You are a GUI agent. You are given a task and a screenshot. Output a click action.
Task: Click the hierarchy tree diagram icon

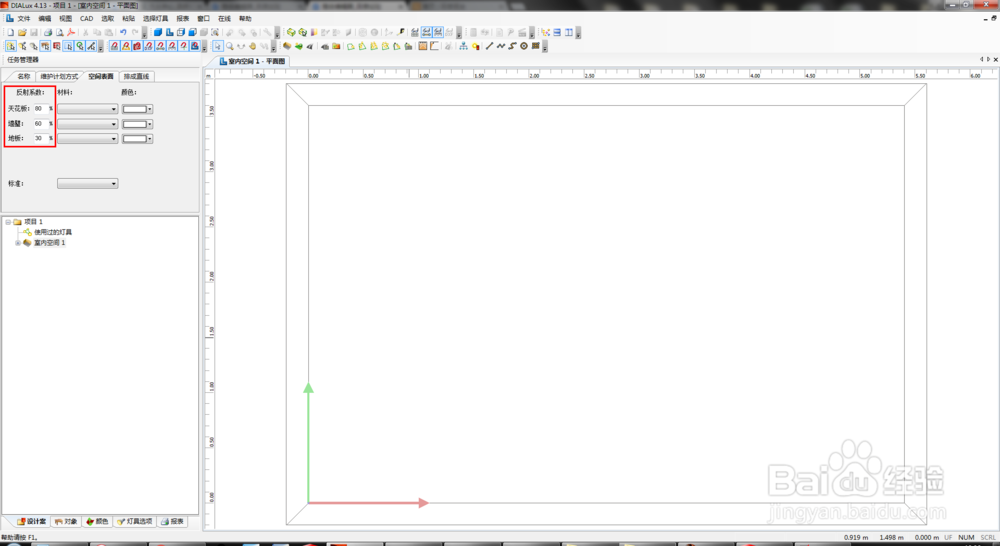[463, 46]
